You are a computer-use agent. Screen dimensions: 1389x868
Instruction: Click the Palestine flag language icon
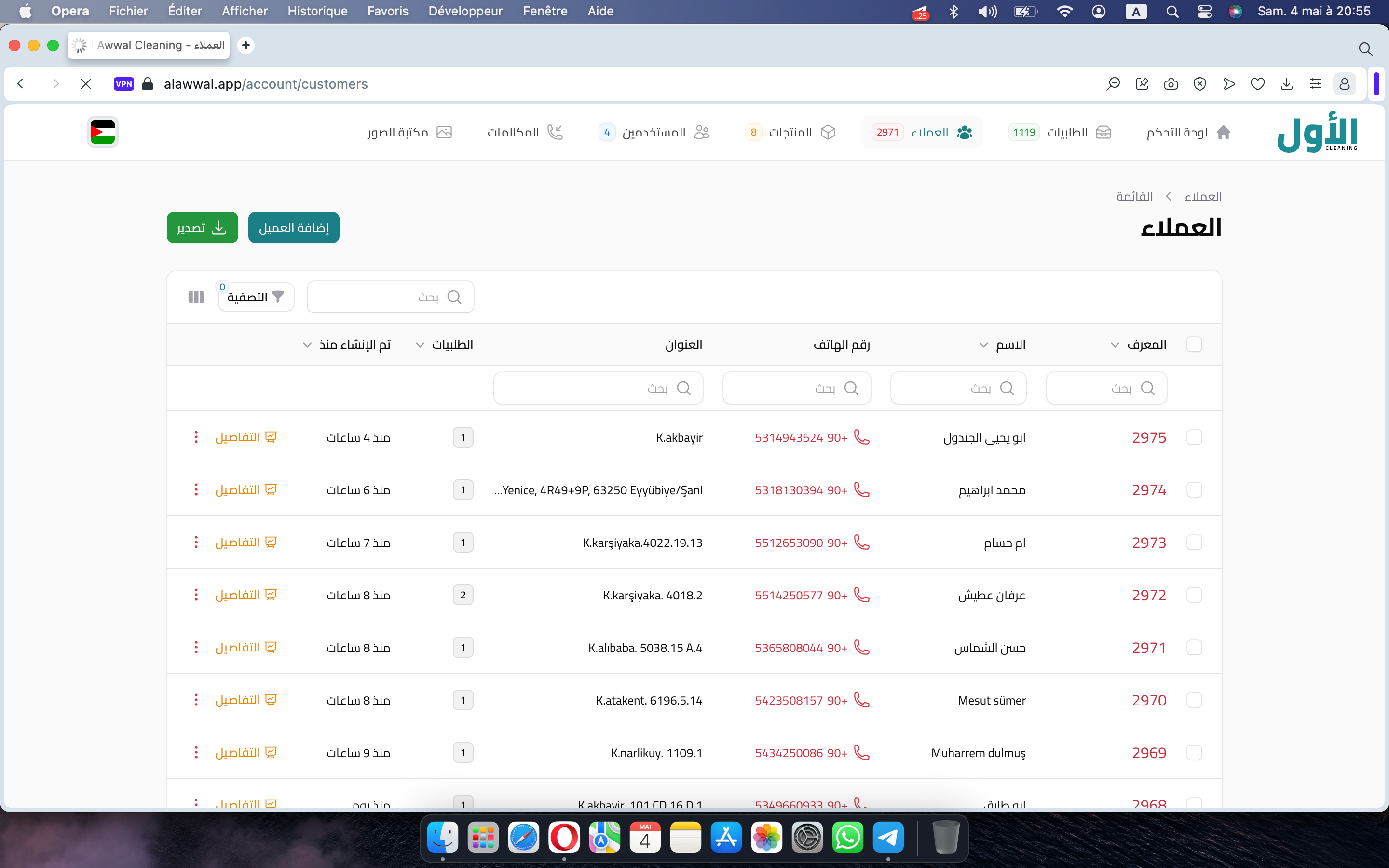point(103,132)
